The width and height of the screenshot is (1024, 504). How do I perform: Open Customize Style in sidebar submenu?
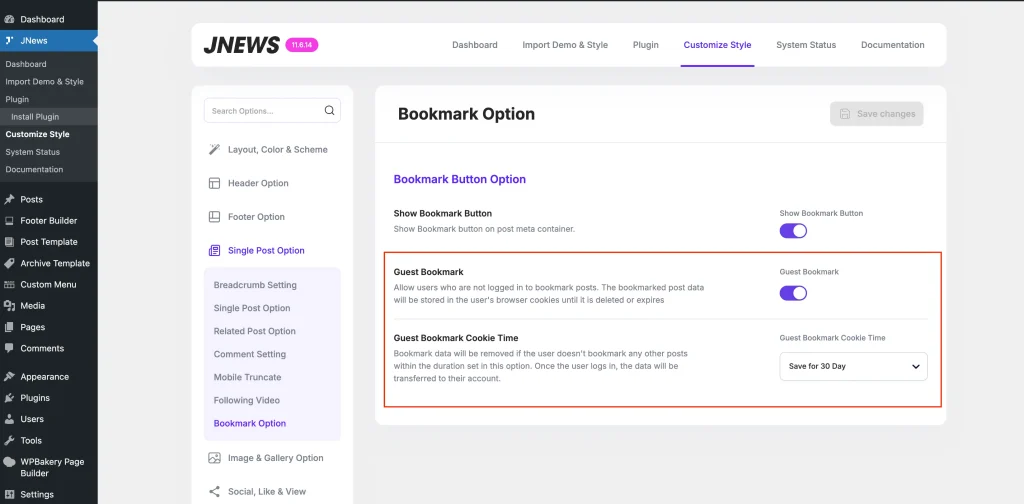pyautogui.click(x=37, y=134)
